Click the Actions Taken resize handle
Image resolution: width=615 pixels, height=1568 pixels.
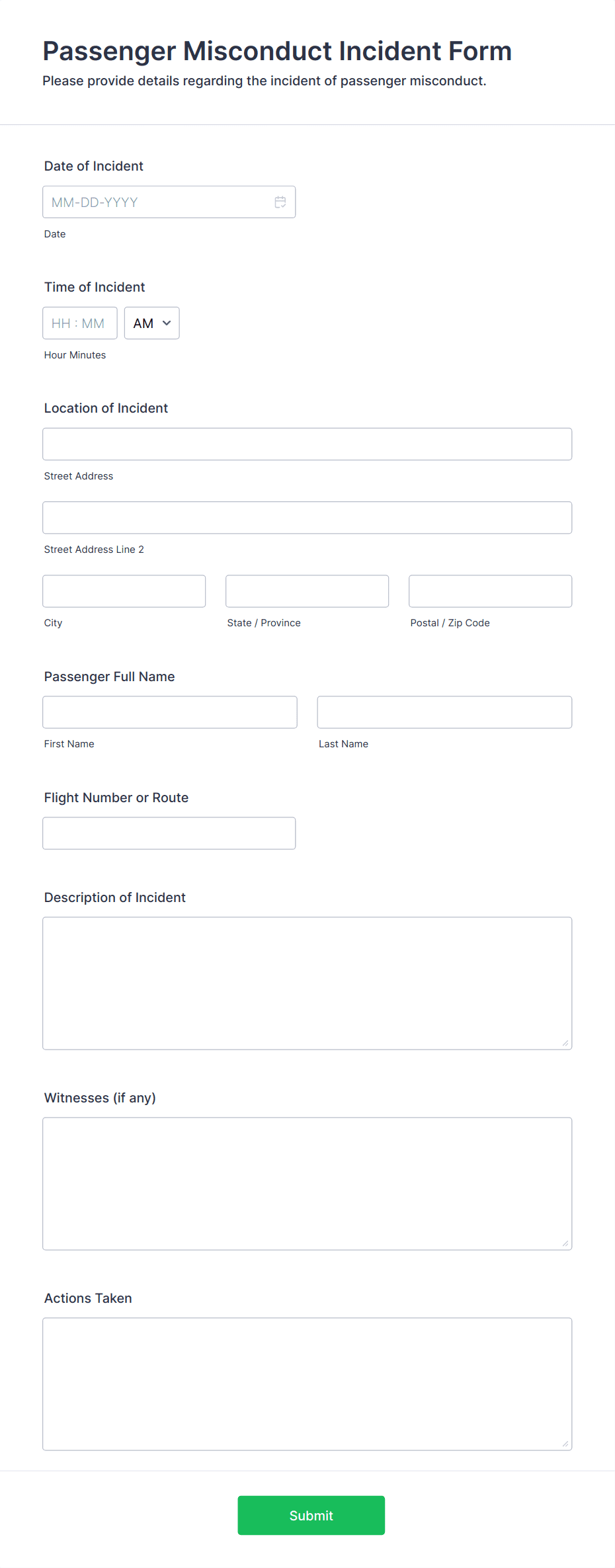[565, 1444]
